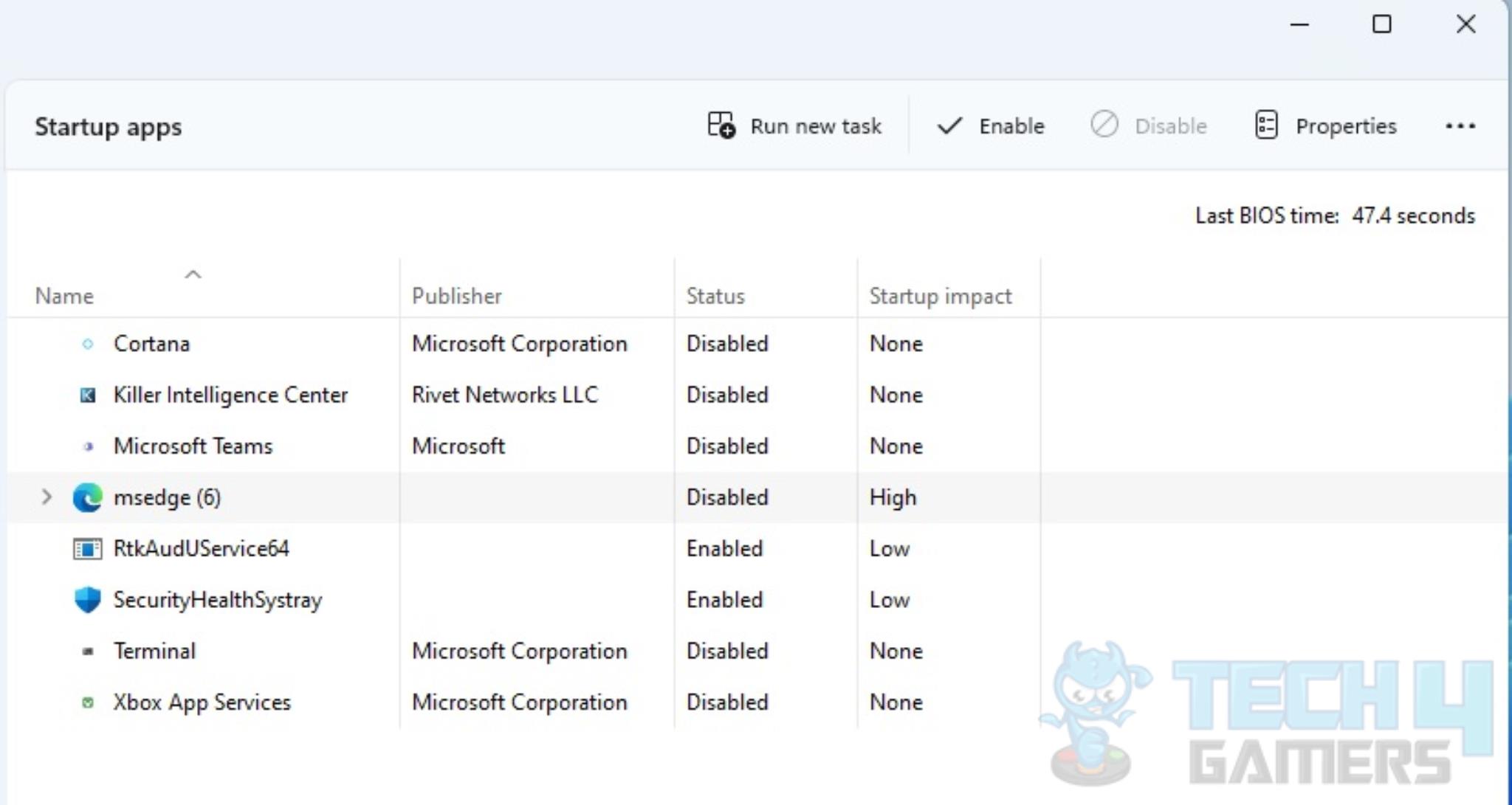This screenshot has height=805, width=1512.
Task: Sort by the Status column header
Action: (x=715, y=296)
